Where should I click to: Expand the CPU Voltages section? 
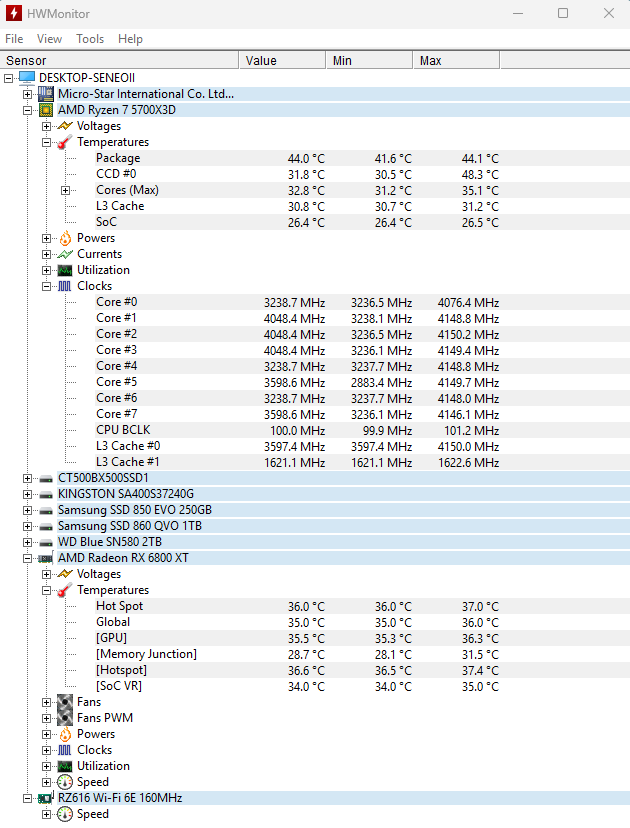click(x=46, y=126)
